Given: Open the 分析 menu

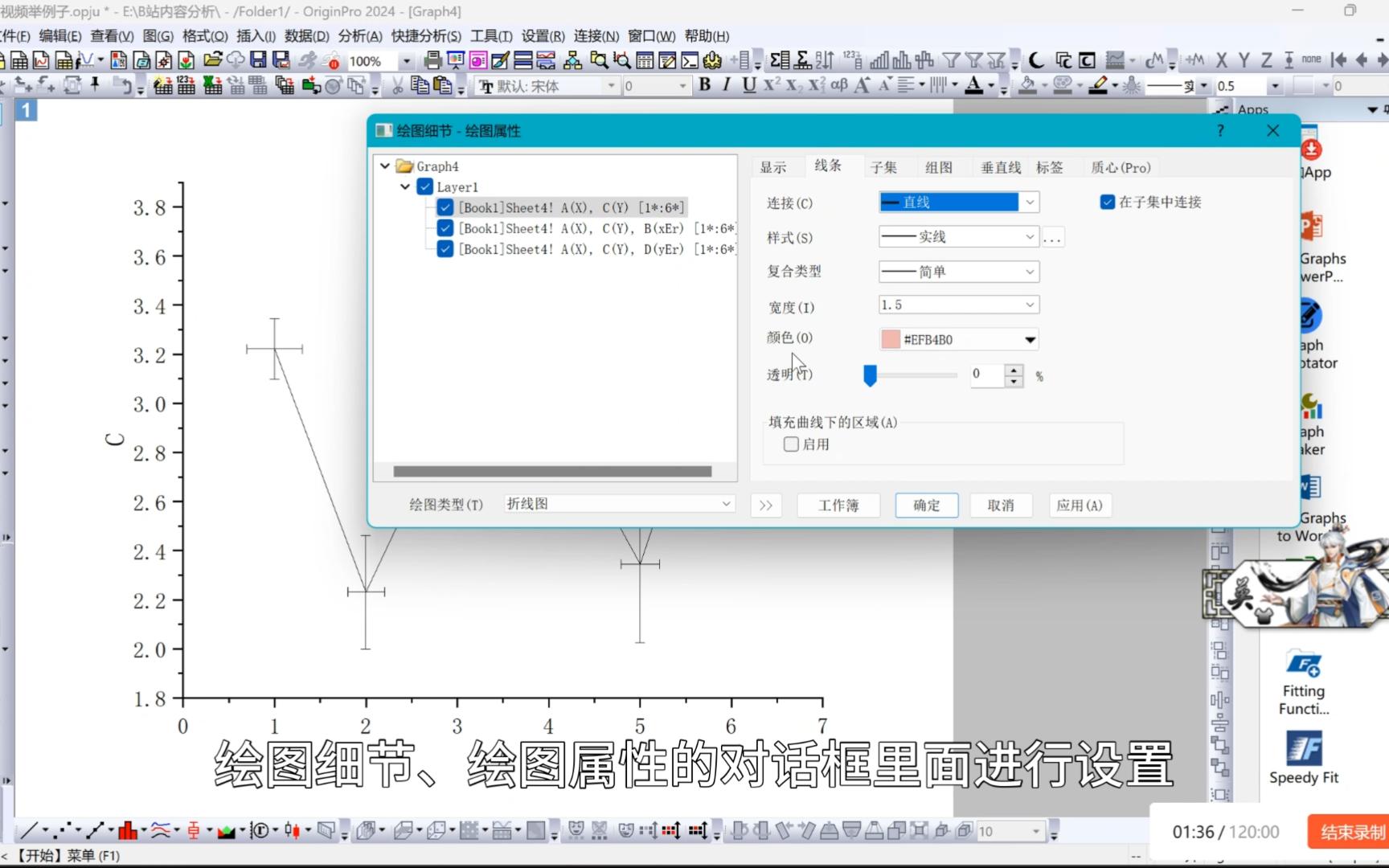Looking at the screenshot, I should pyautogui.click(x=360, y=35).
